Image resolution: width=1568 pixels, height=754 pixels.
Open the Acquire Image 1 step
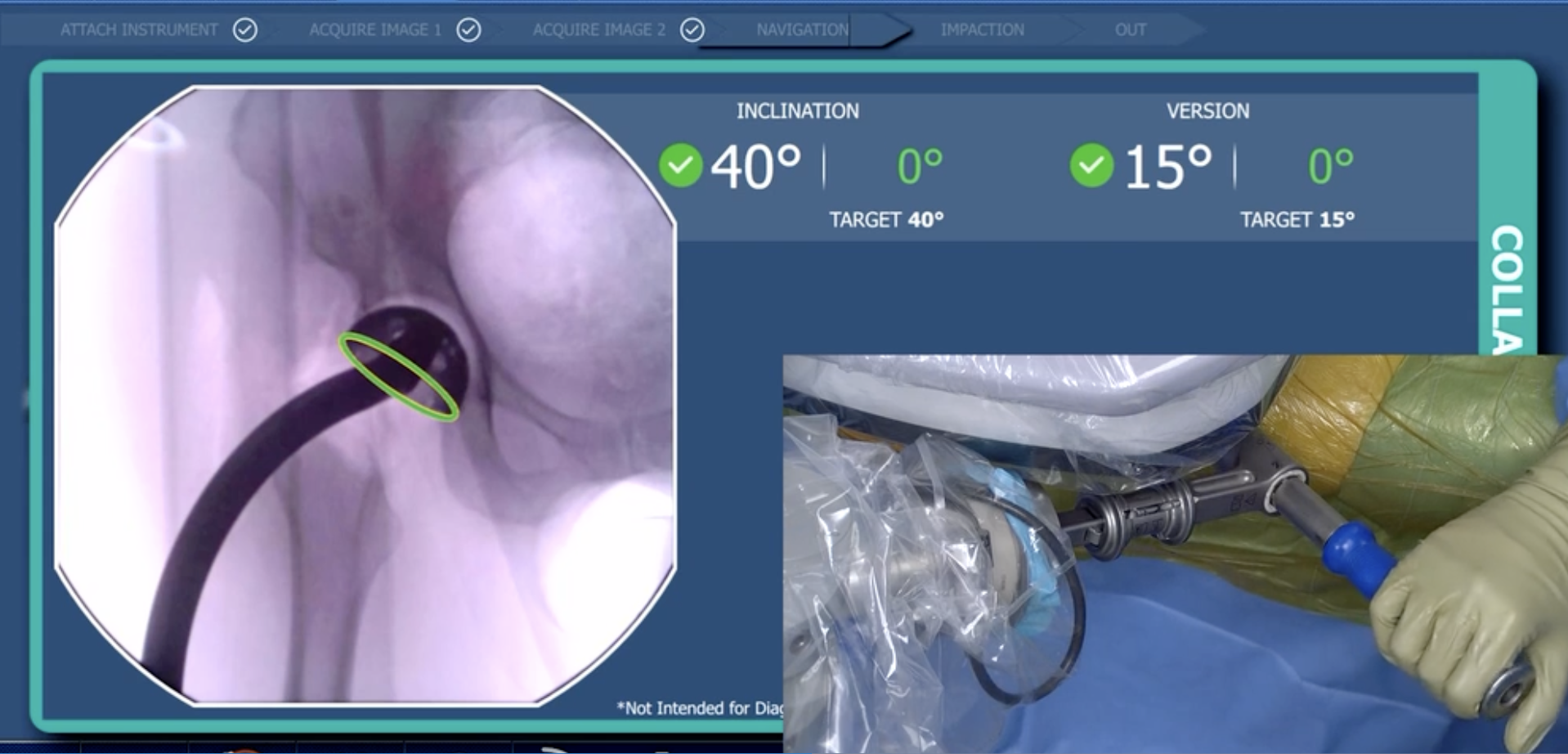(x=374, y=30)
